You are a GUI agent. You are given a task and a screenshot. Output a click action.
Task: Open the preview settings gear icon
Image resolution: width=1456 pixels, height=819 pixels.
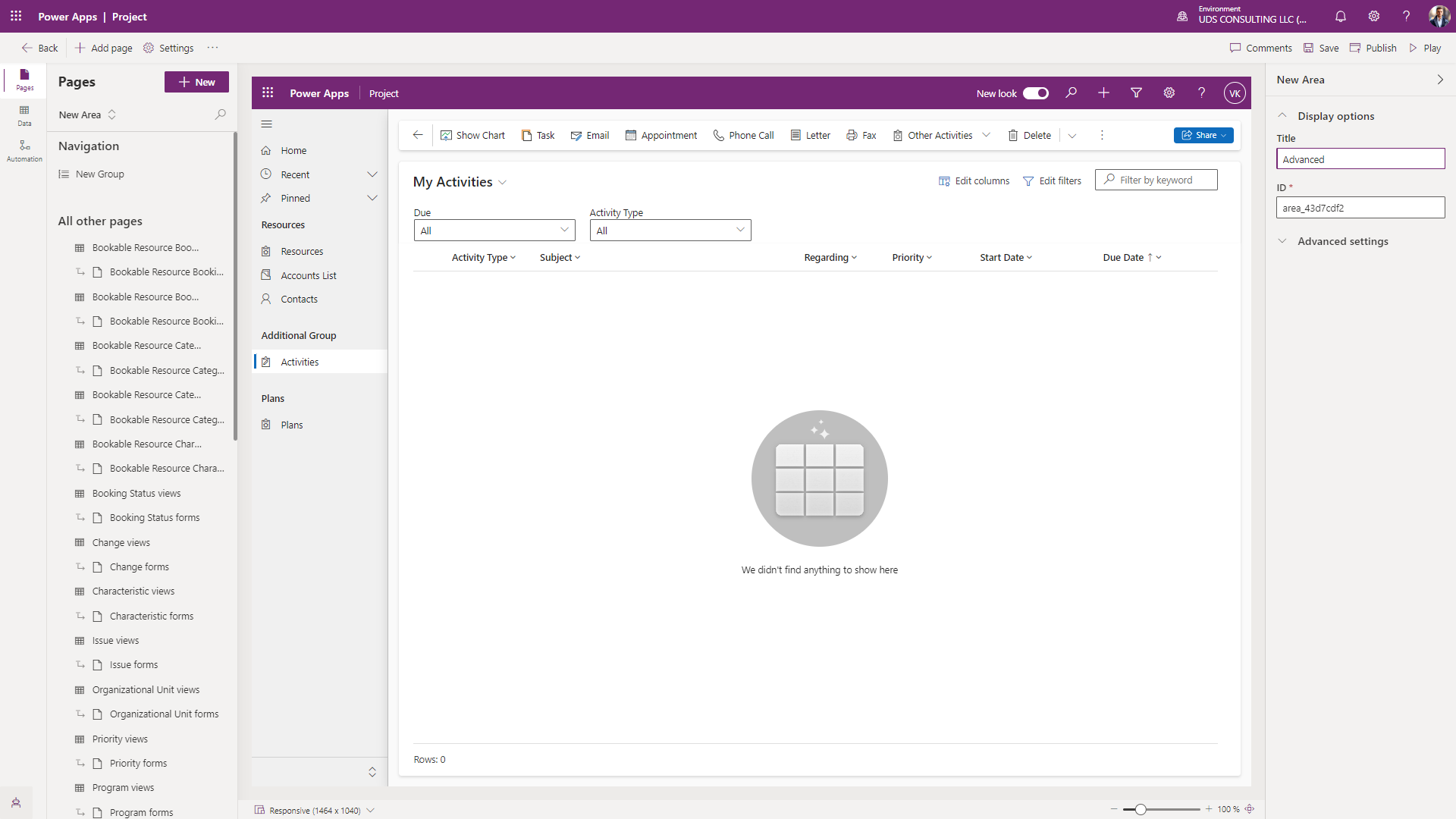tap(1169, 93)
